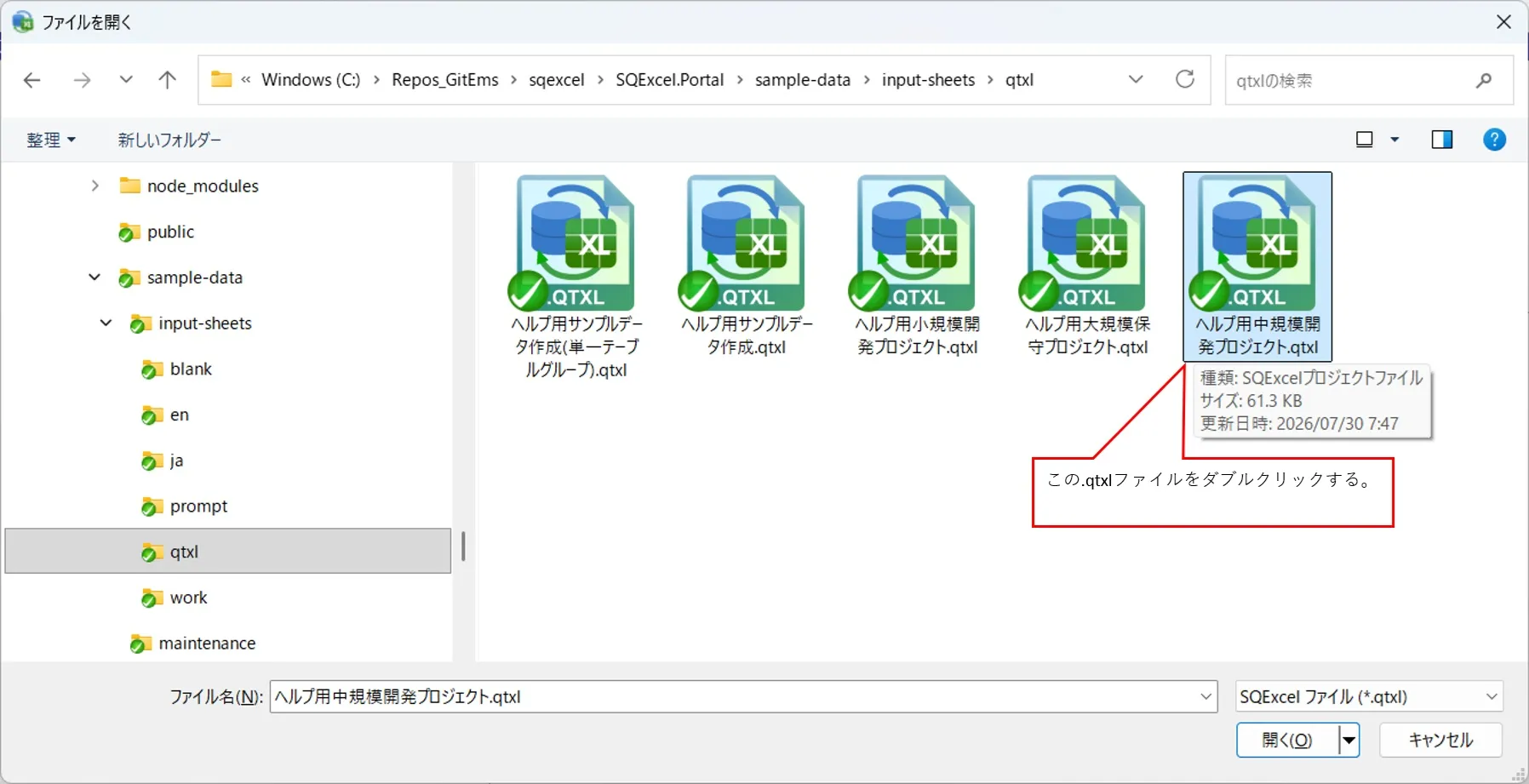The image size is (1529, 784).
Task: Go back to the previous folder
Action: [31, 80]
